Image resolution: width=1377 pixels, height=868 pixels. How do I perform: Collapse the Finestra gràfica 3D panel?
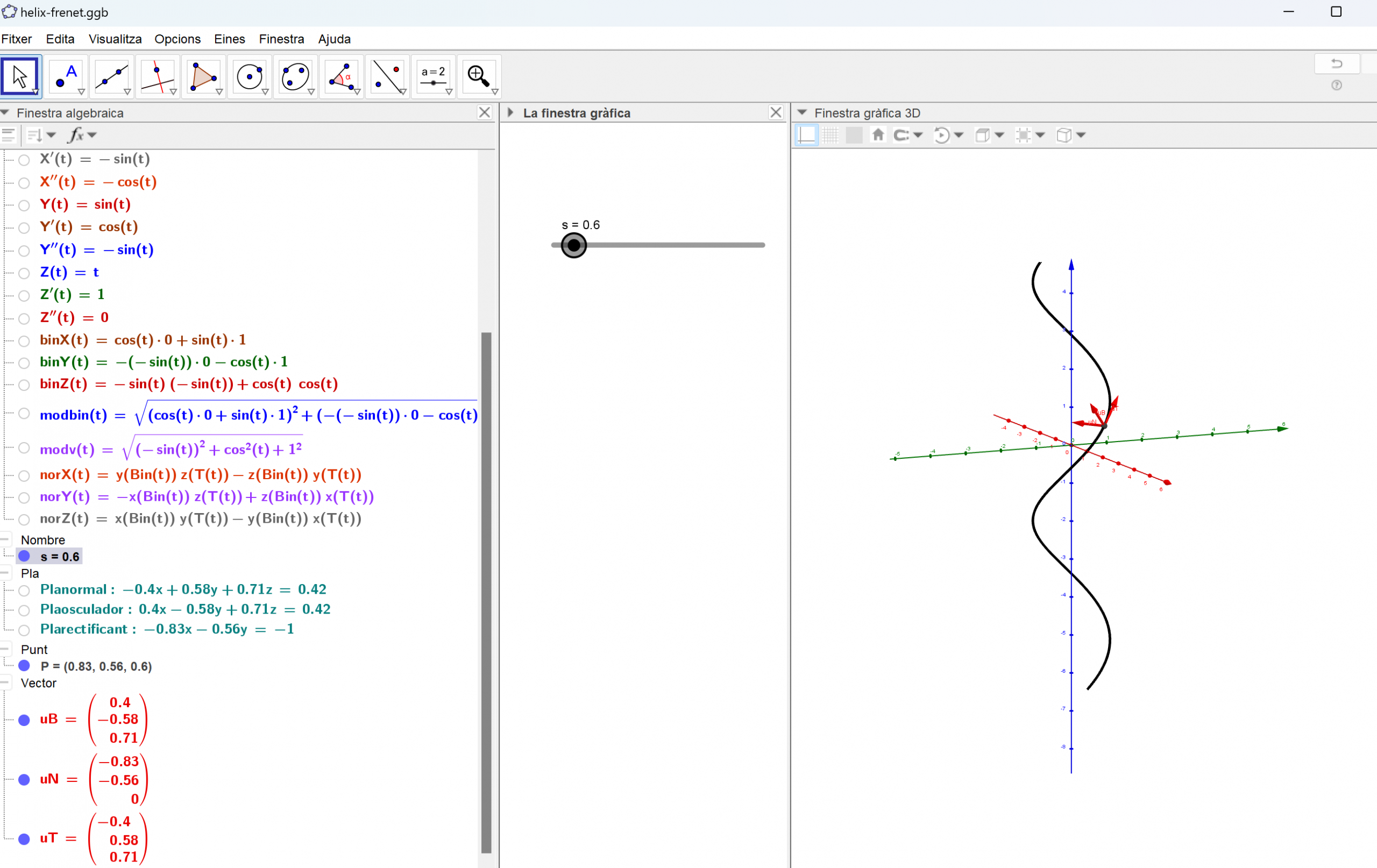tap(803, 112)
